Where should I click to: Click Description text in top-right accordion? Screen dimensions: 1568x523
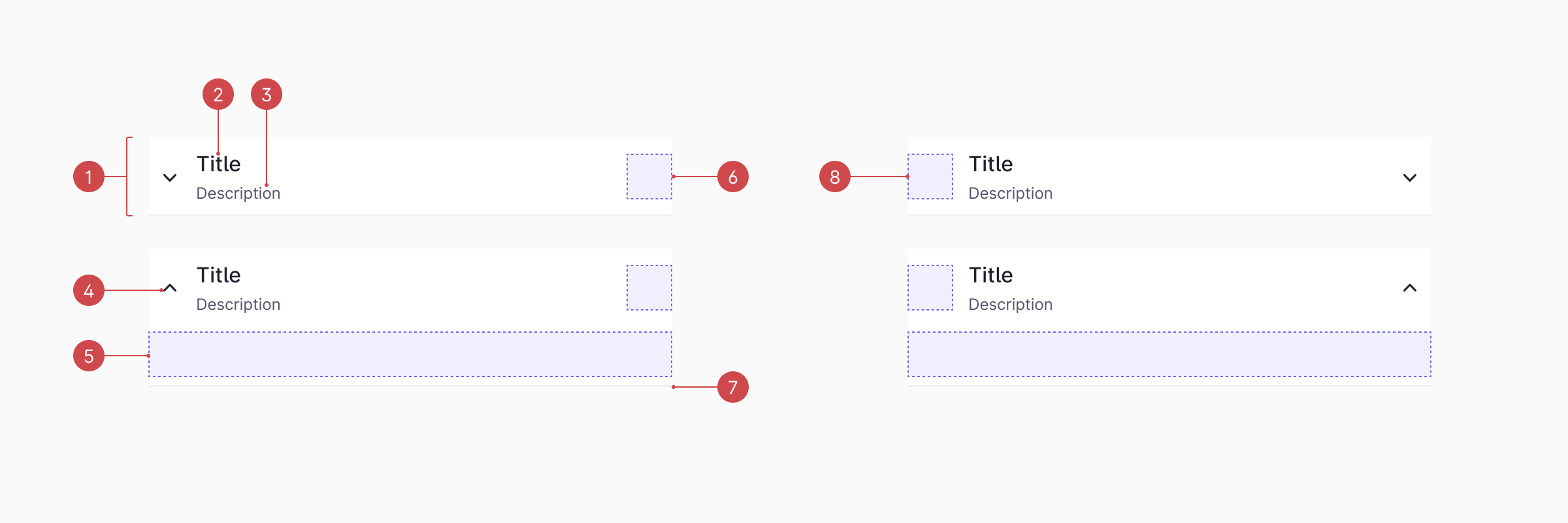[x=1010, y=194]
